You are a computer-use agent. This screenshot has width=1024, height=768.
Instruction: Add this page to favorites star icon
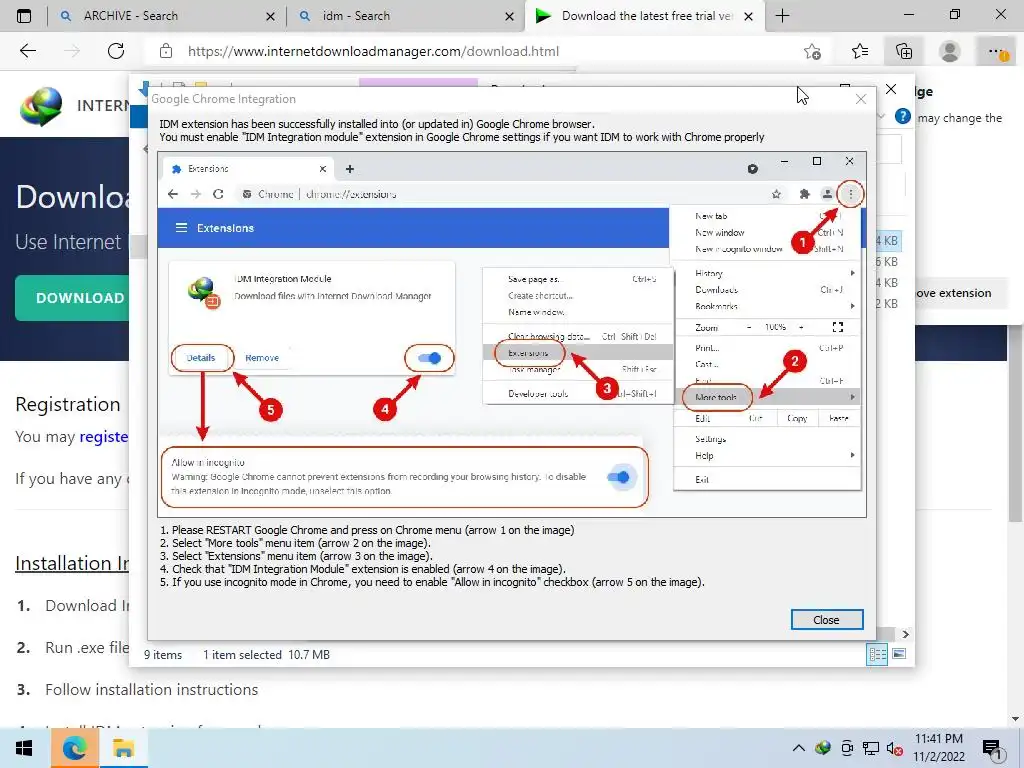812,51
